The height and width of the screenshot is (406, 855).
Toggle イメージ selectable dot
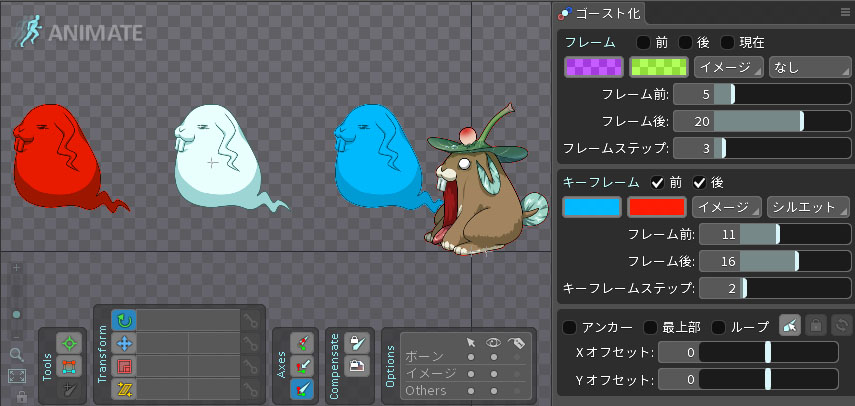click(471, 374)
